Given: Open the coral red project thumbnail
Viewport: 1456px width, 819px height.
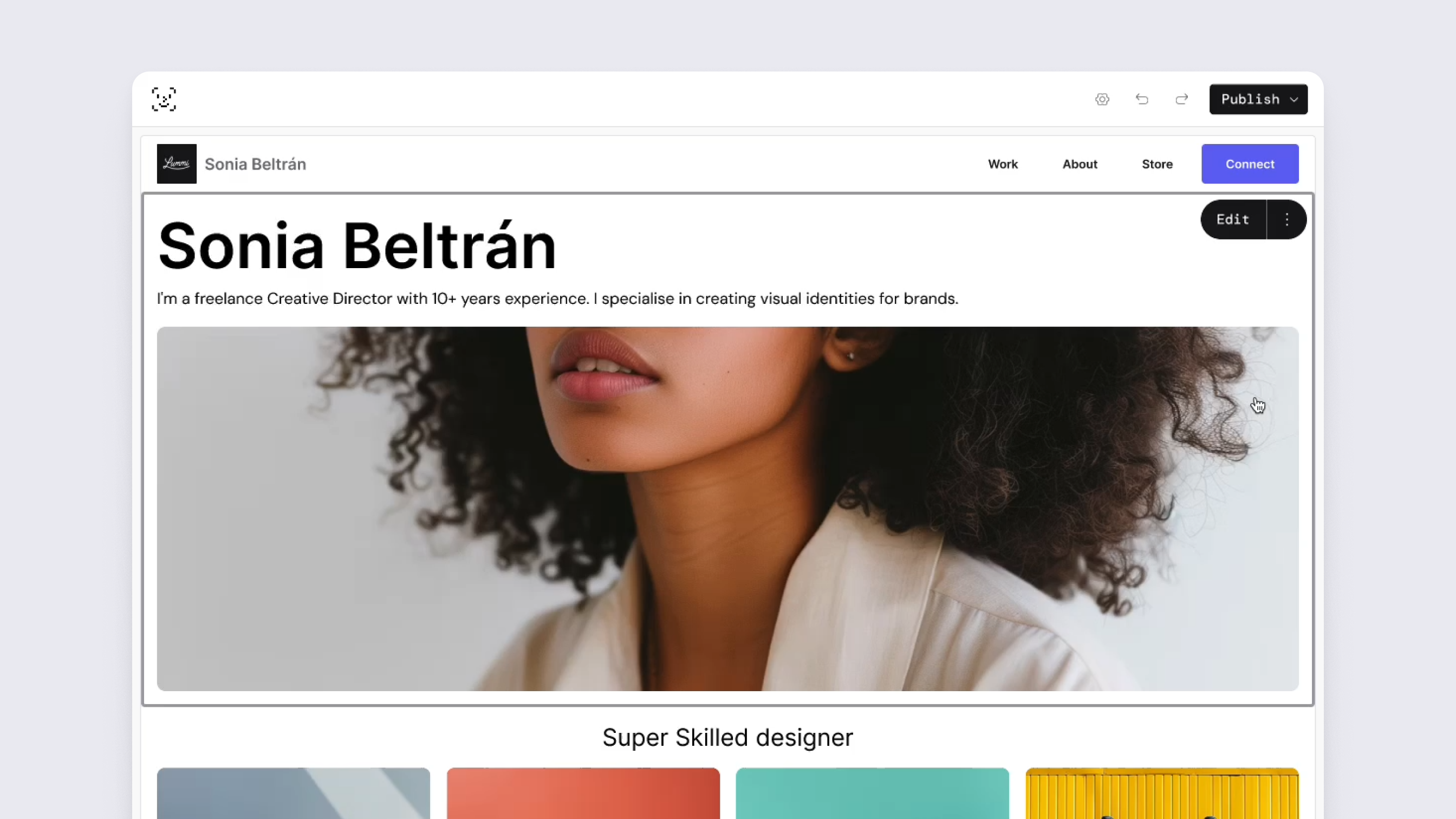Looking at the screenshot, I should pyautogui.click(x=583, y=793).
